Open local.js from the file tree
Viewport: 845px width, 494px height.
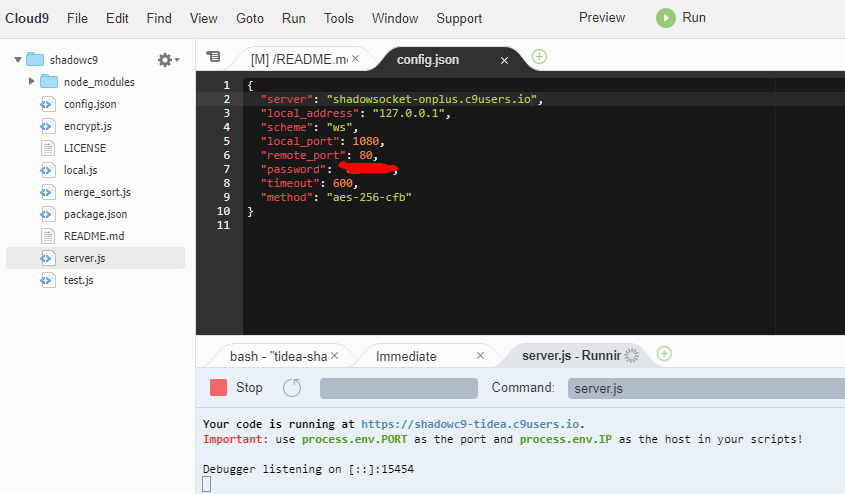coord(80,170)
